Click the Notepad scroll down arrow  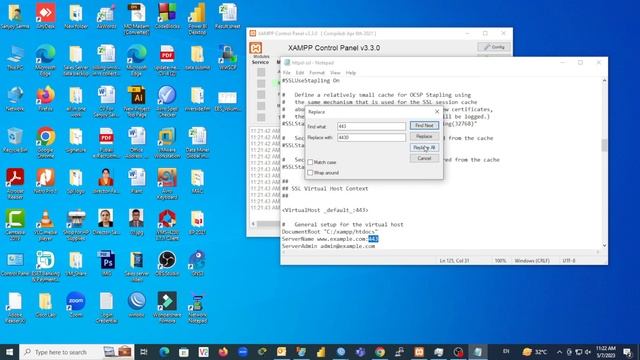604,245
